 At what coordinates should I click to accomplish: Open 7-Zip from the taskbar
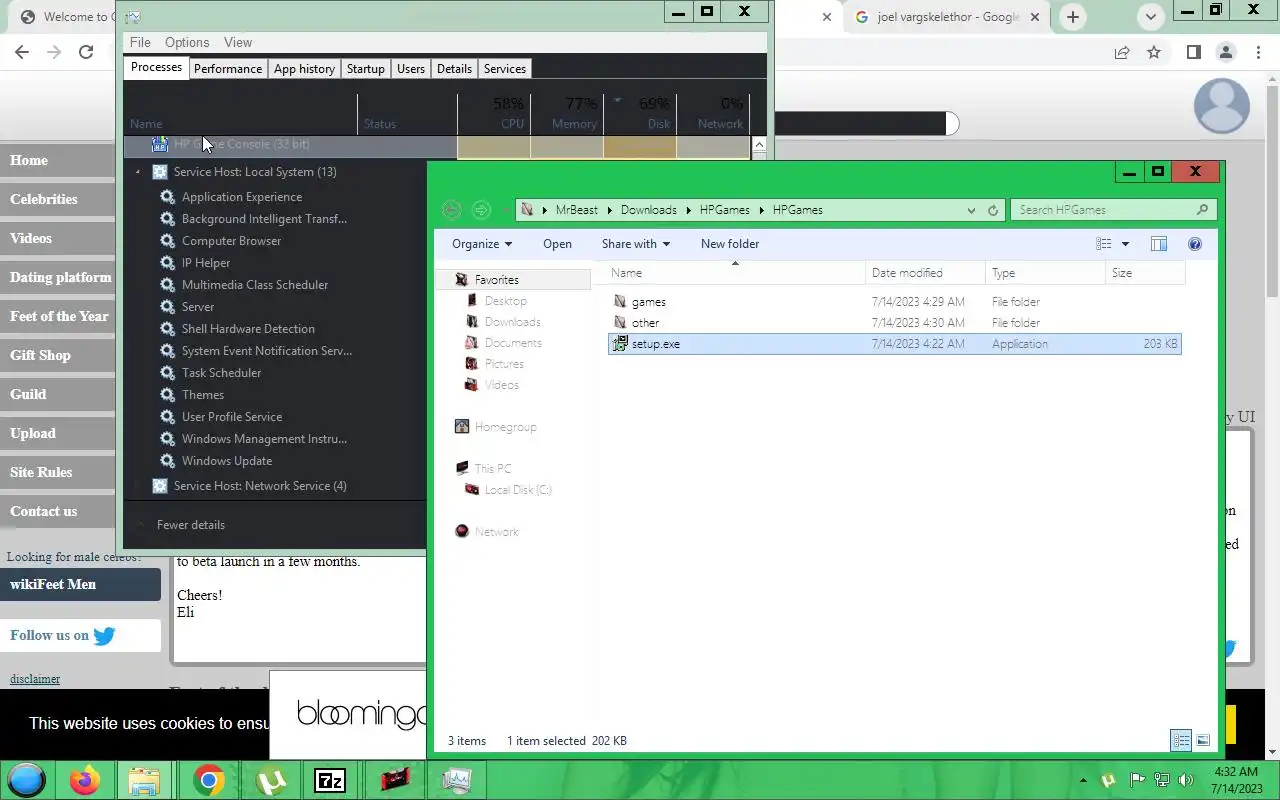pos(330,780)
